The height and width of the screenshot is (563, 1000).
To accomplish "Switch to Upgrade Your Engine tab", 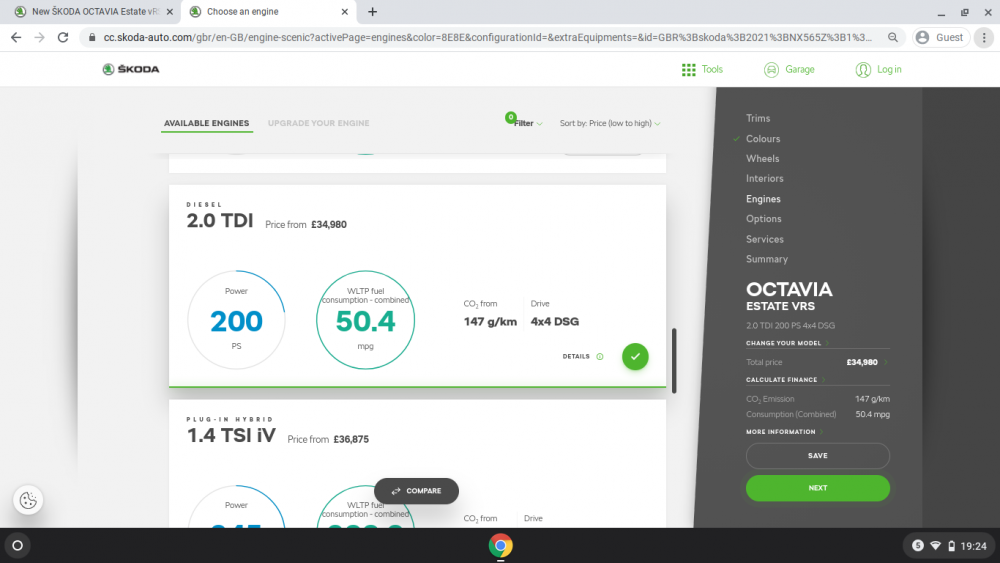I will tap(318, 123).
